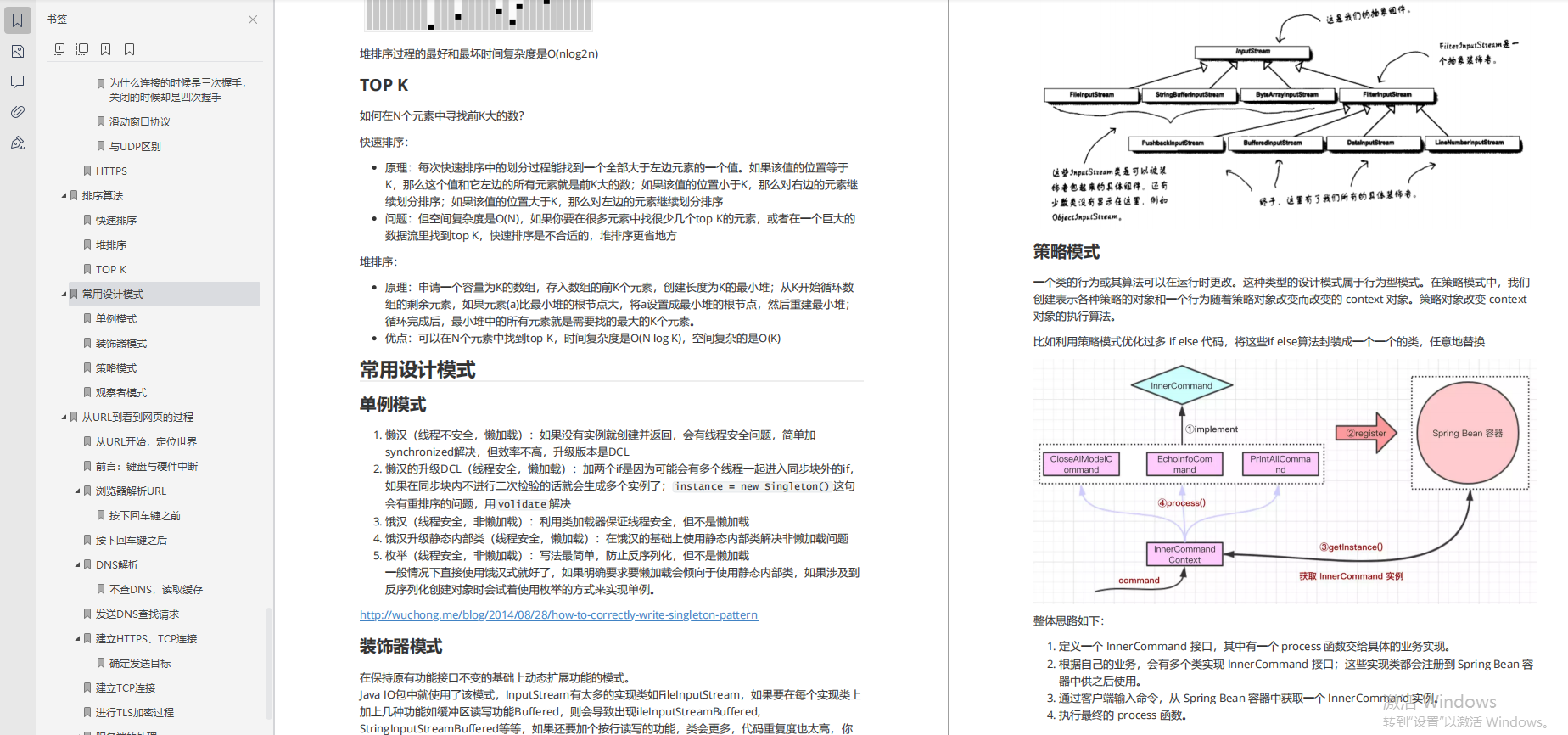Click the add bookmark icon
The image size is (1568, 735).
click(x=106, y=49)
